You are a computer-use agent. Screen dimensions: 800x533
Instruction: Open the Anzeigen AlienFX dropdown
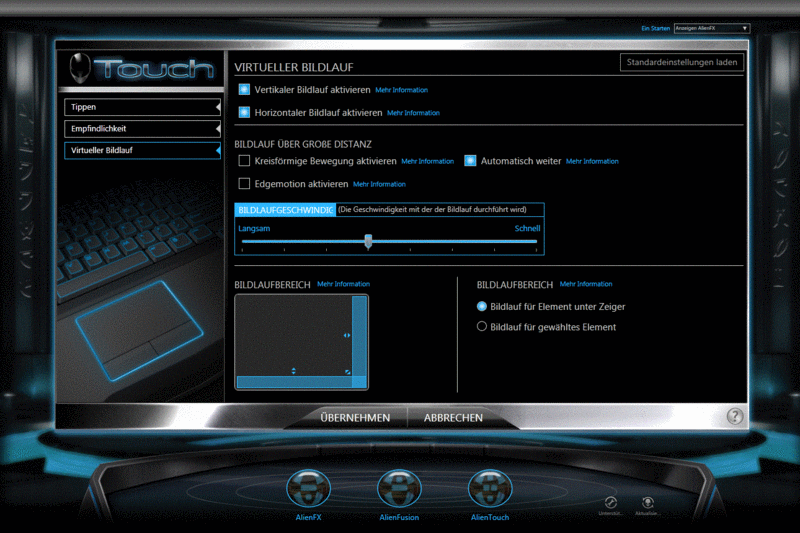[712, 28]
